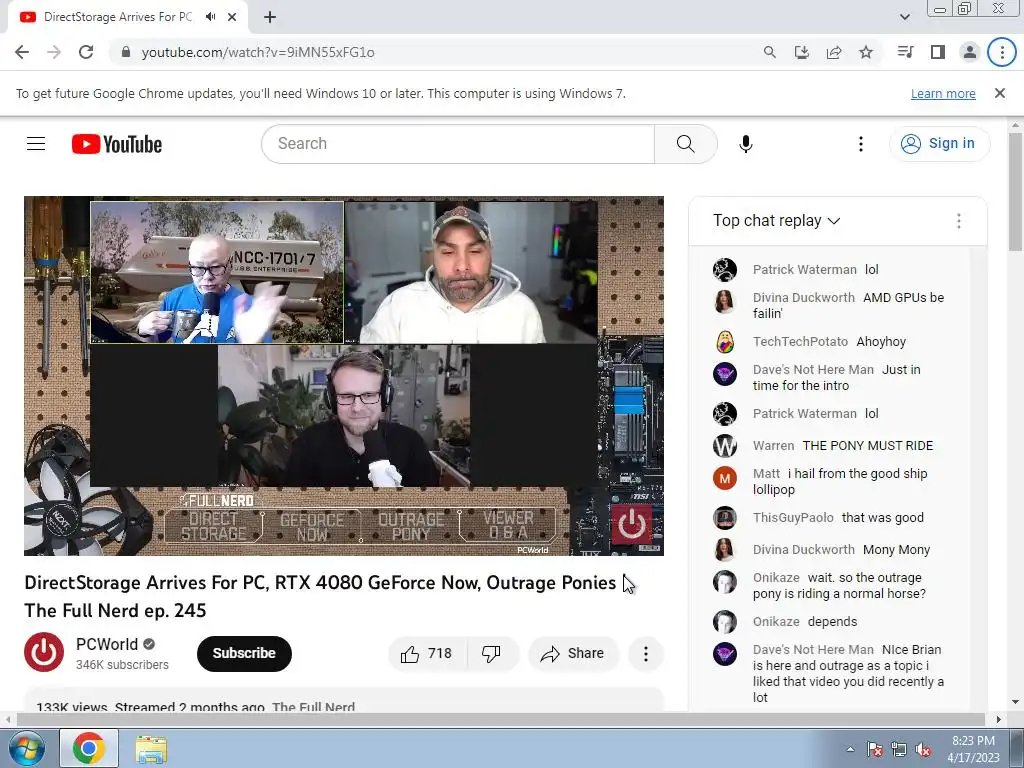Click the page scrollbar down arrow

1015,702
